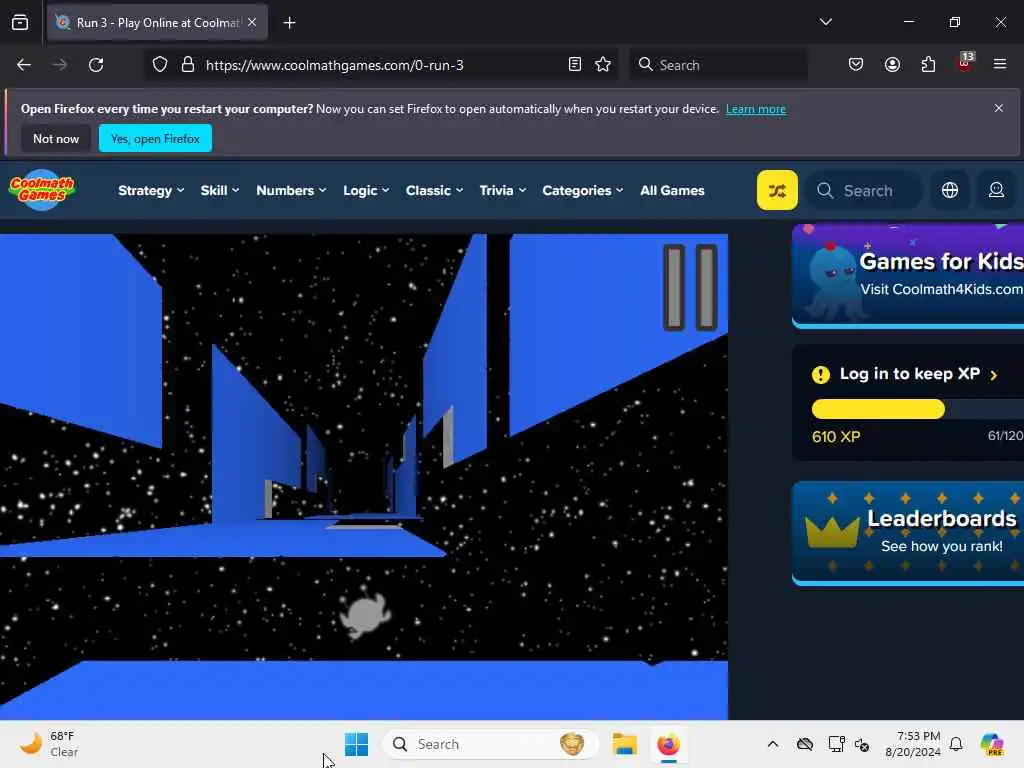Open the Firefox account icon
Image resolution: width=1024 pixels, height=768 pixels.
[x=892, y=65]
